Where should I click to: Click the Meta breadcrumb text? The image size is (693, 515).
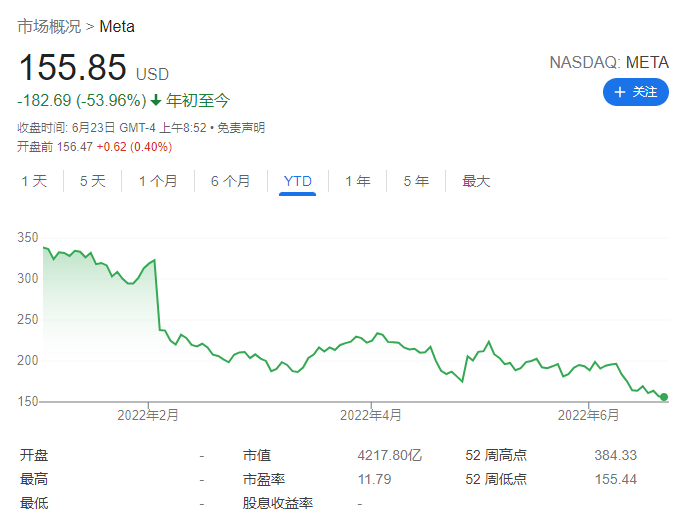tap(117, 27)
